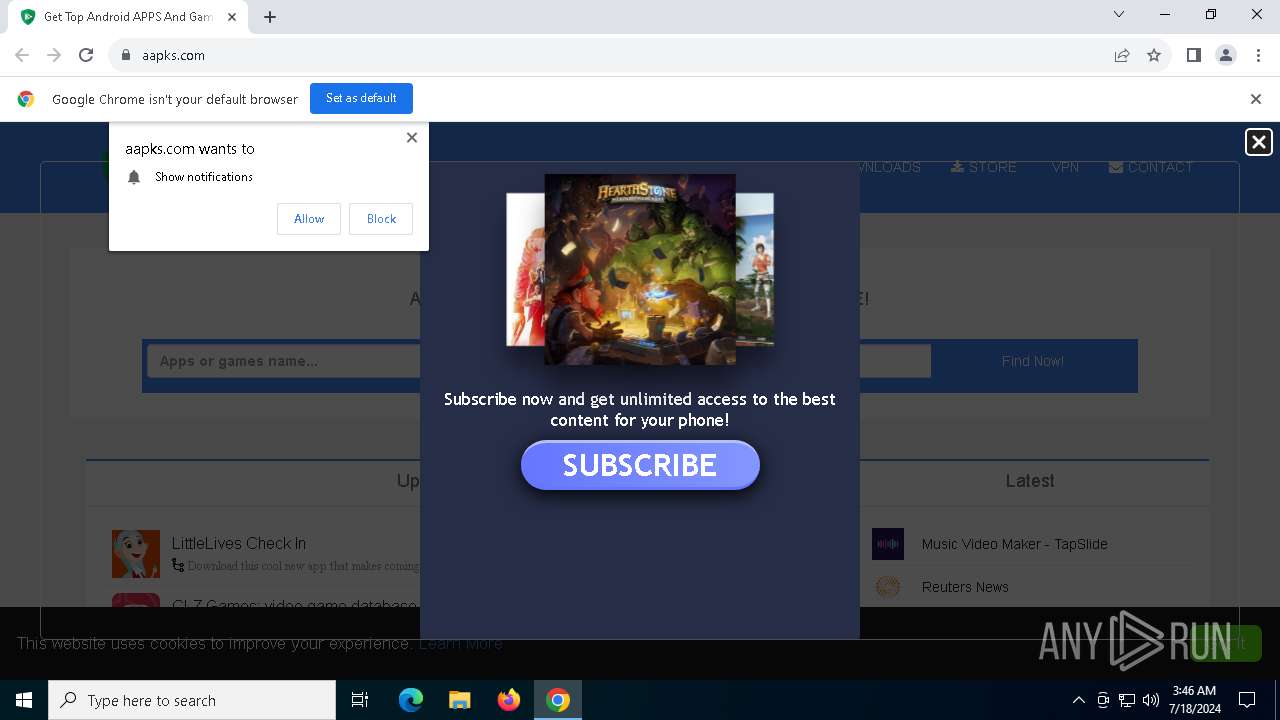Allow notifications from aapks.com

click(x=309, y=219)
